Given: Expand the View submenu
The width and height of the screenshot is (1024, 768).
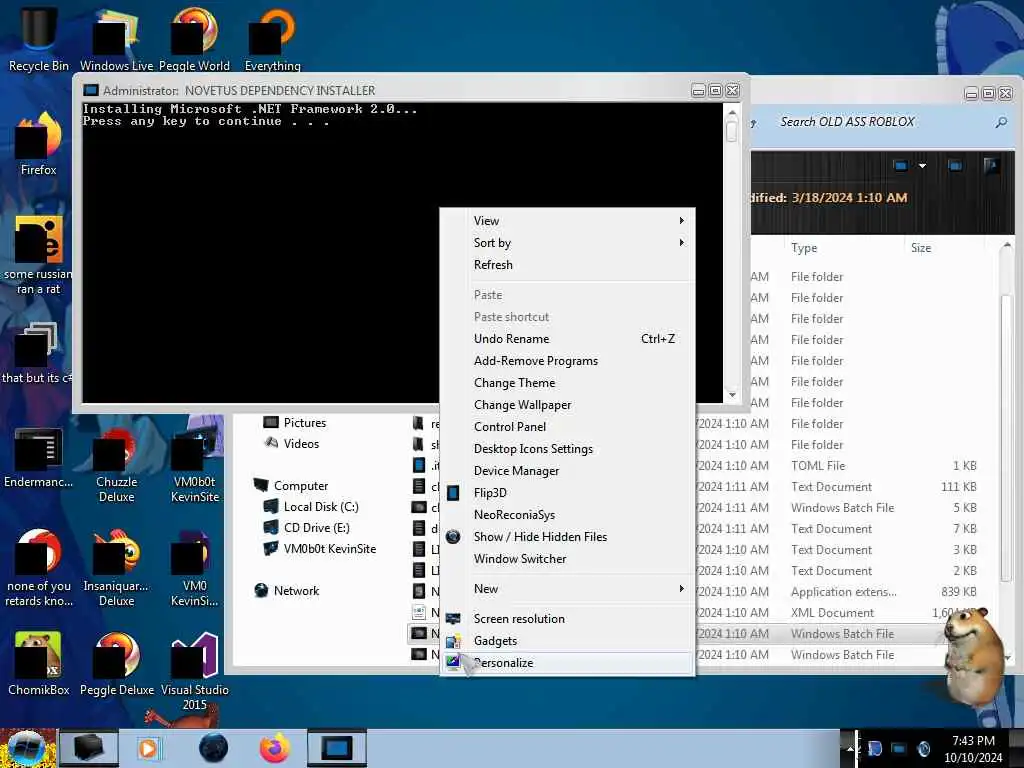Looking at the screenshot, I should click(x=567, y=221).
